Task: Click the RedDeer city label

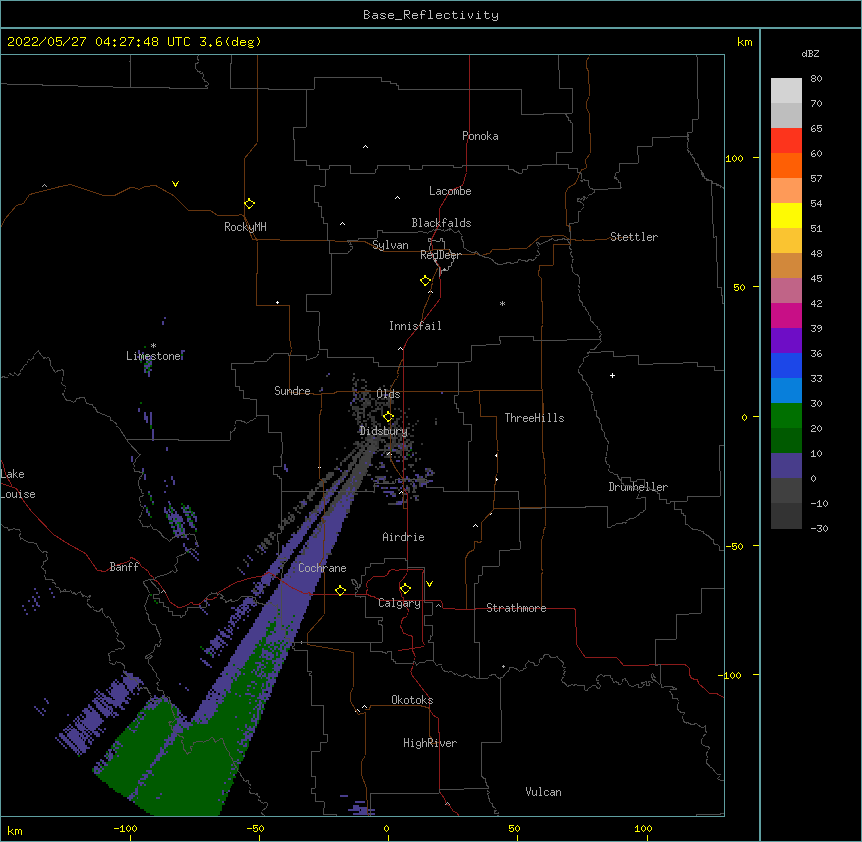Action: click(x=440, y=255)
